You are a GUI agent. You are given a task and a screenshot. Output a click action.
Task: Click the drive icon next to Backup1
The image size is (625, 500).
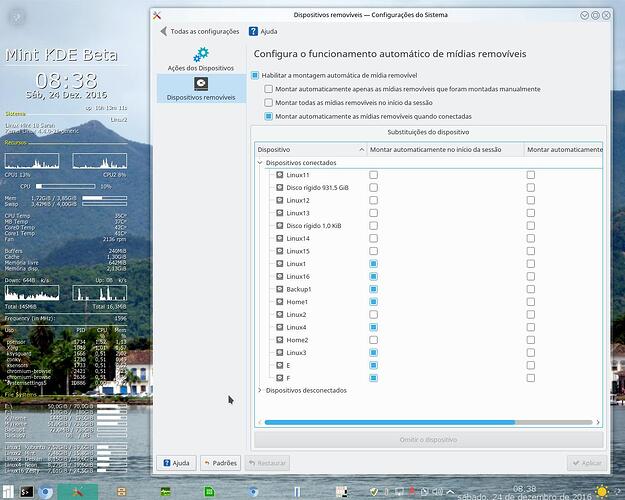click(x=280, y=289)
